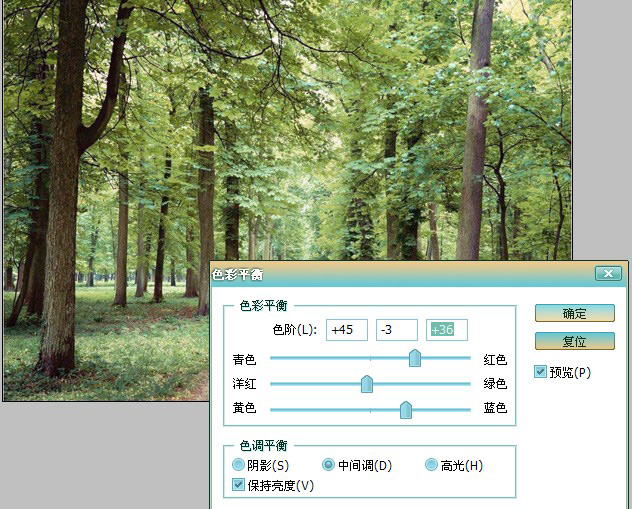Click the +36 color level field
632x509 pixels.
(447, 330)
